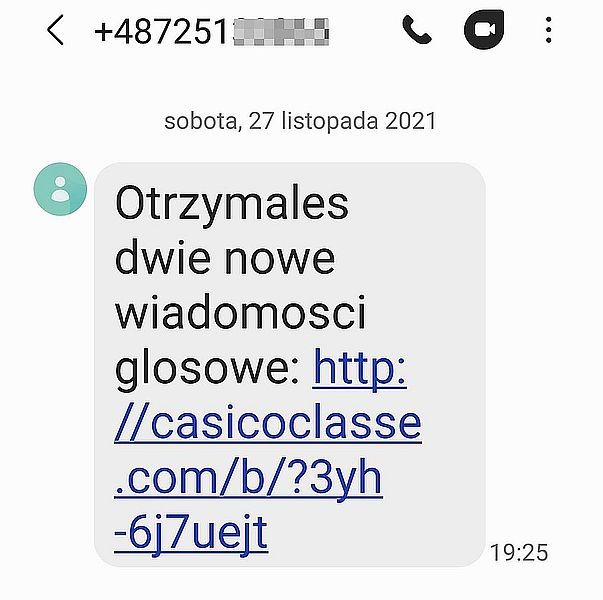
Task: Tap the blurred part of phone number
Action: coord(281,32)
